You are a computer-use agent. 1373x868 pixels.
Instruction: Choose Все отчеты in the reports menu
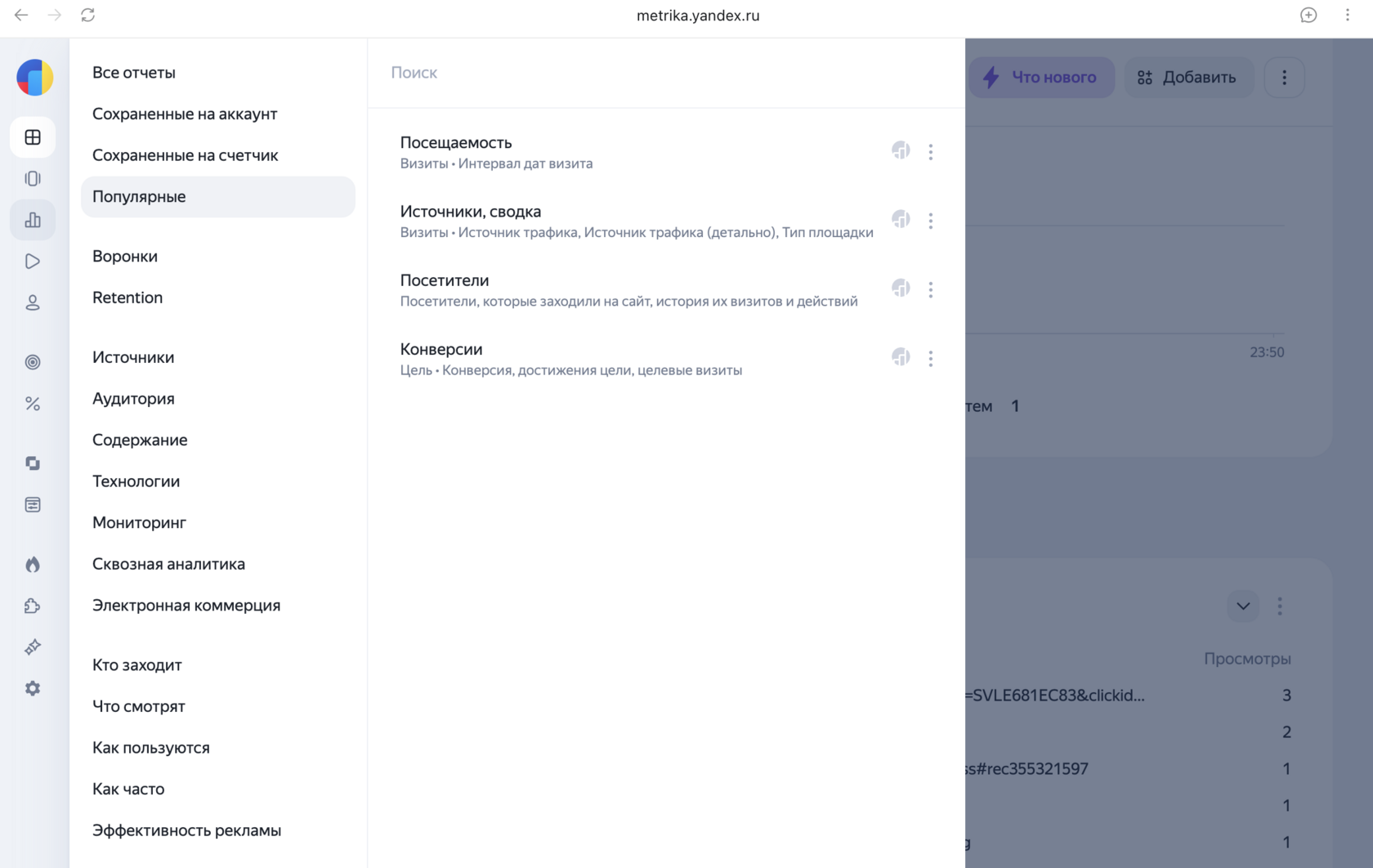(134, 73)
